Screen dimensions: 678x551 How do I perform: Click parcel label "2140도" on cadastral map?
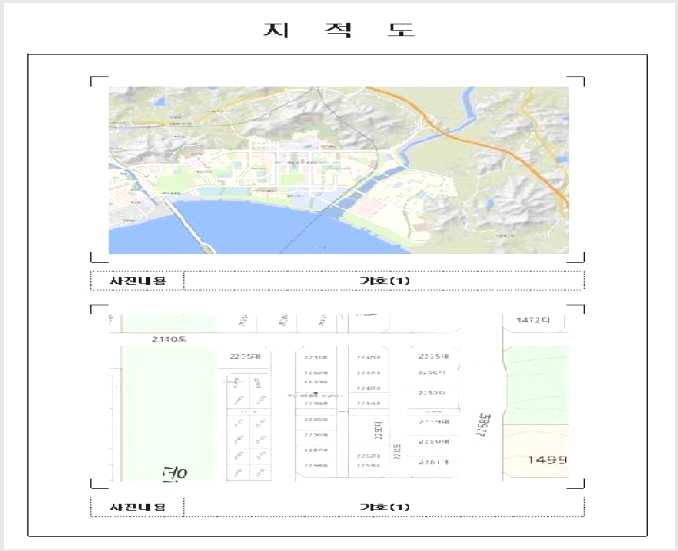click(x=169, y=340)
